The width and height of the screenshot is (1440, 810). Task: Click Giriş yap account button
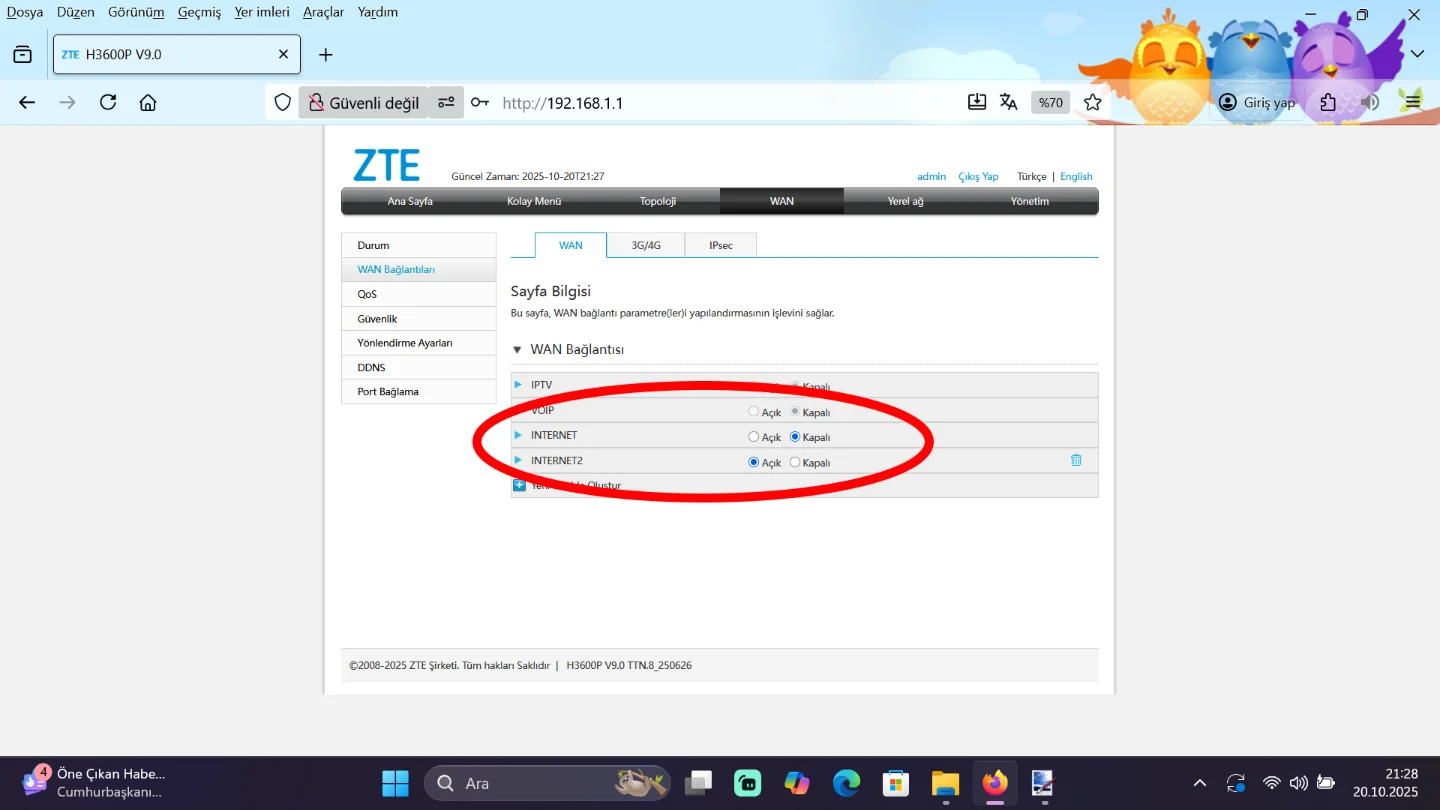[1257, 102]
